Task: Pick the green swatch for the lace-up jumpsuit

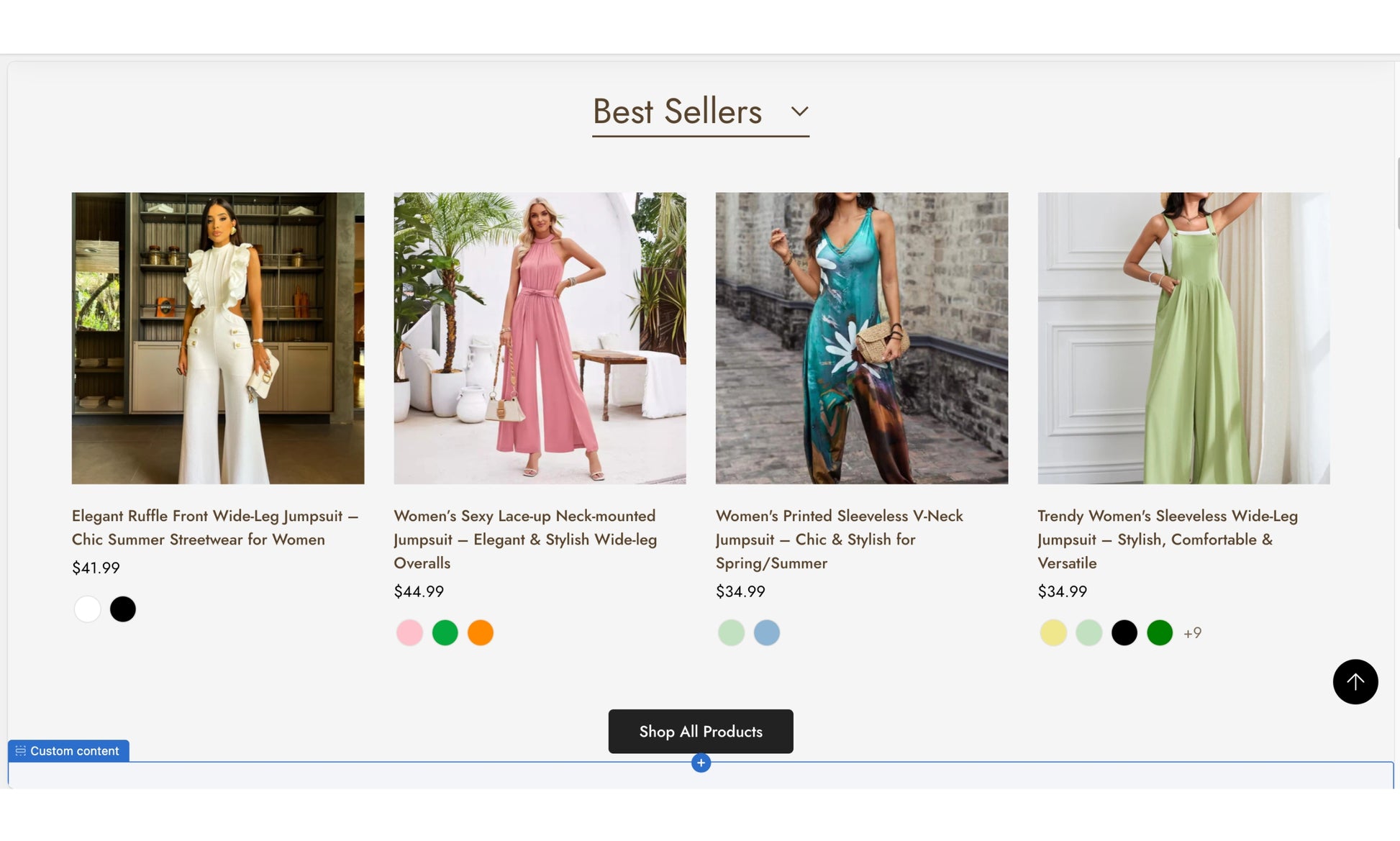Action: 445,633
